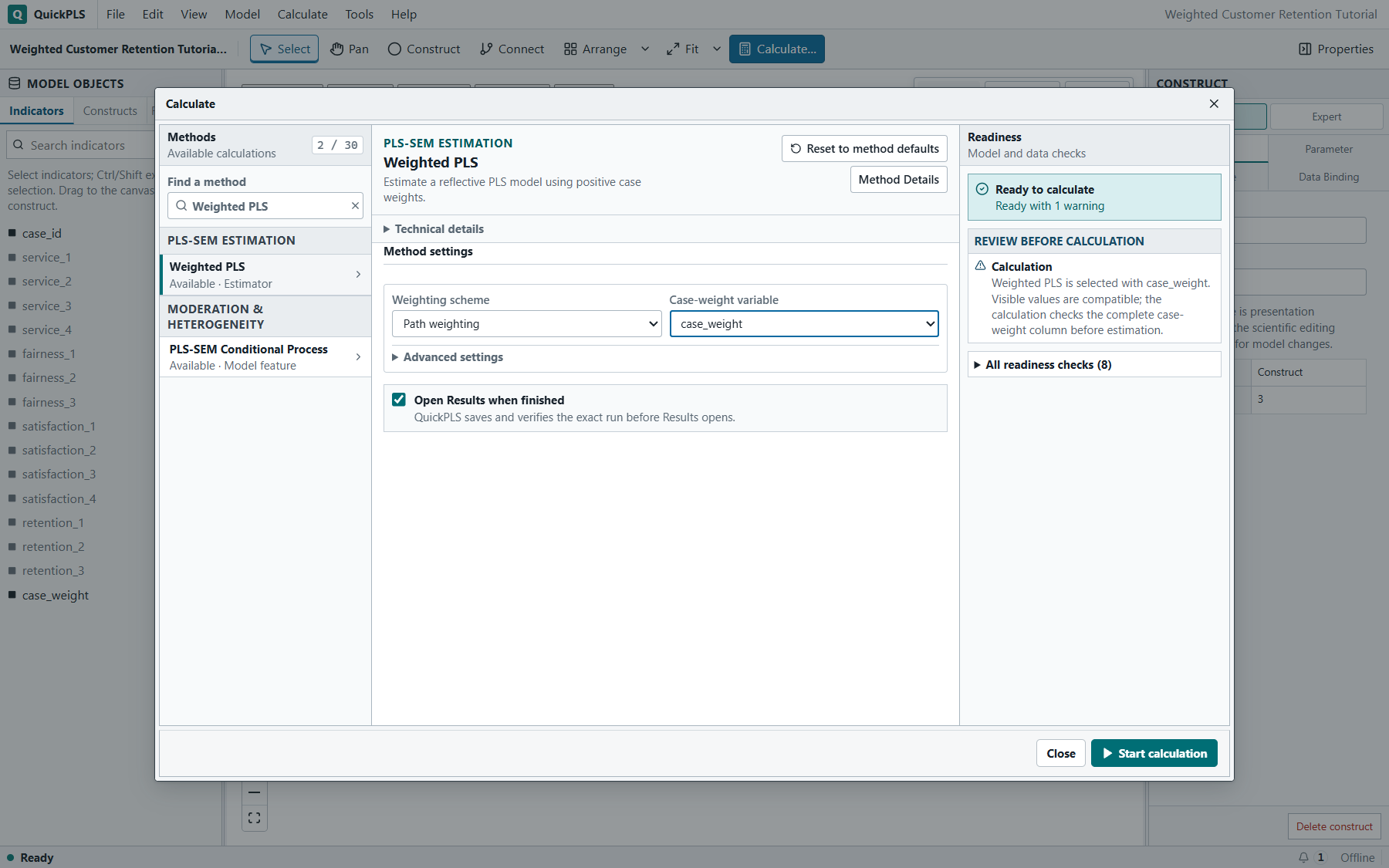Click the Arrange toolbar button
Screen dimensions: 1389x868
(x=595, y=49)
